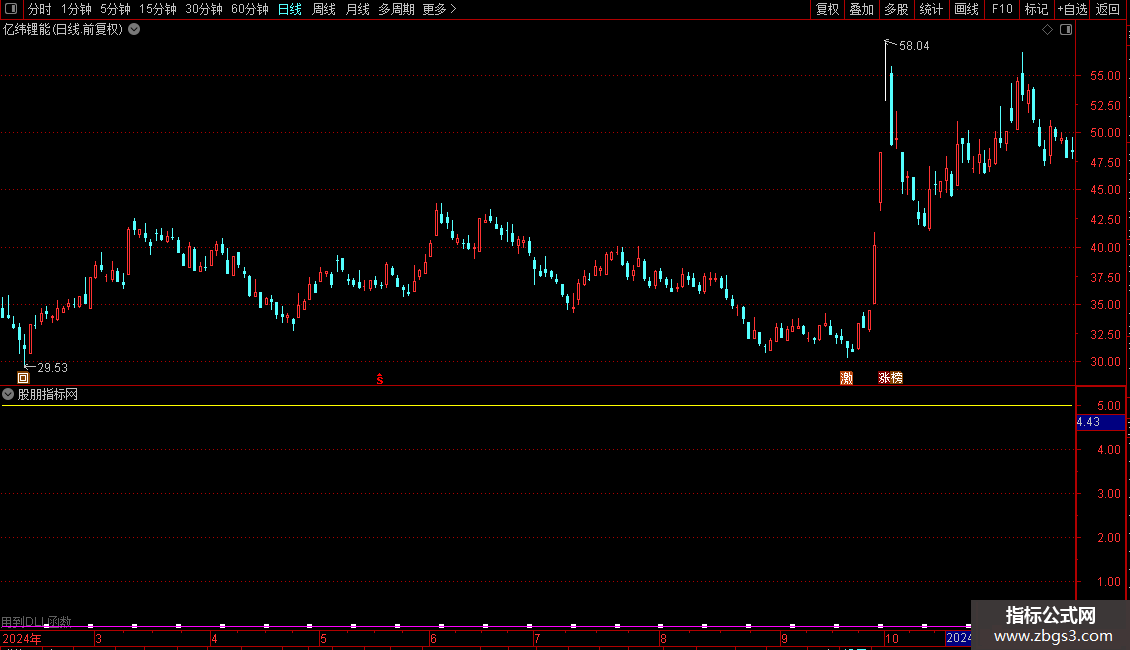Open the F10 company info
The width and height of the screenshot is (1130, 650).
click(1002, 9)
